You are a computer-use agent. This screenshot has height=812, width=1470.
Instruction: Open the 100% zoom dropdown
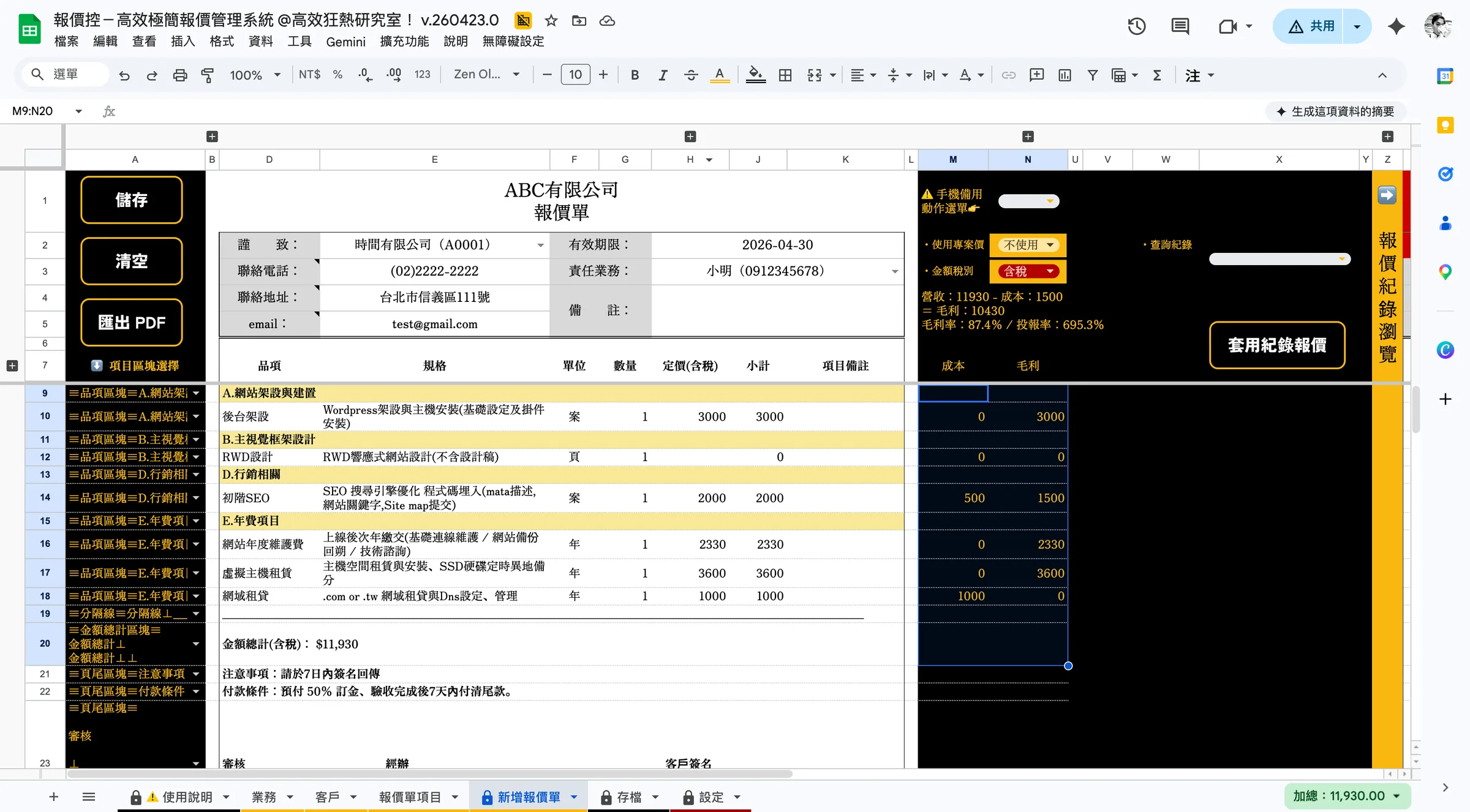(x=255, y=75)
